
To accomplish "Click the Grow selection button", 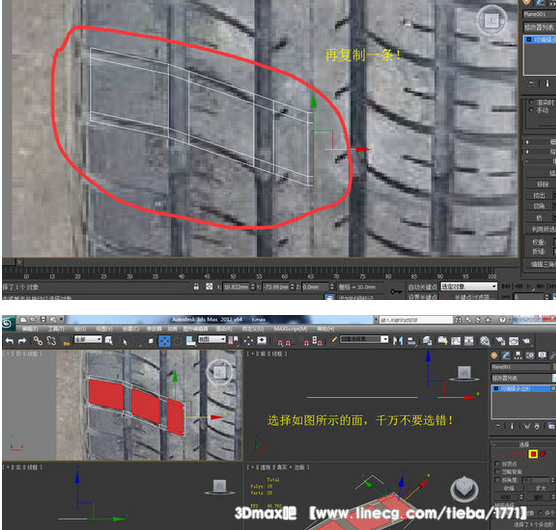I will pyautogui.click(x=541, y=489).
